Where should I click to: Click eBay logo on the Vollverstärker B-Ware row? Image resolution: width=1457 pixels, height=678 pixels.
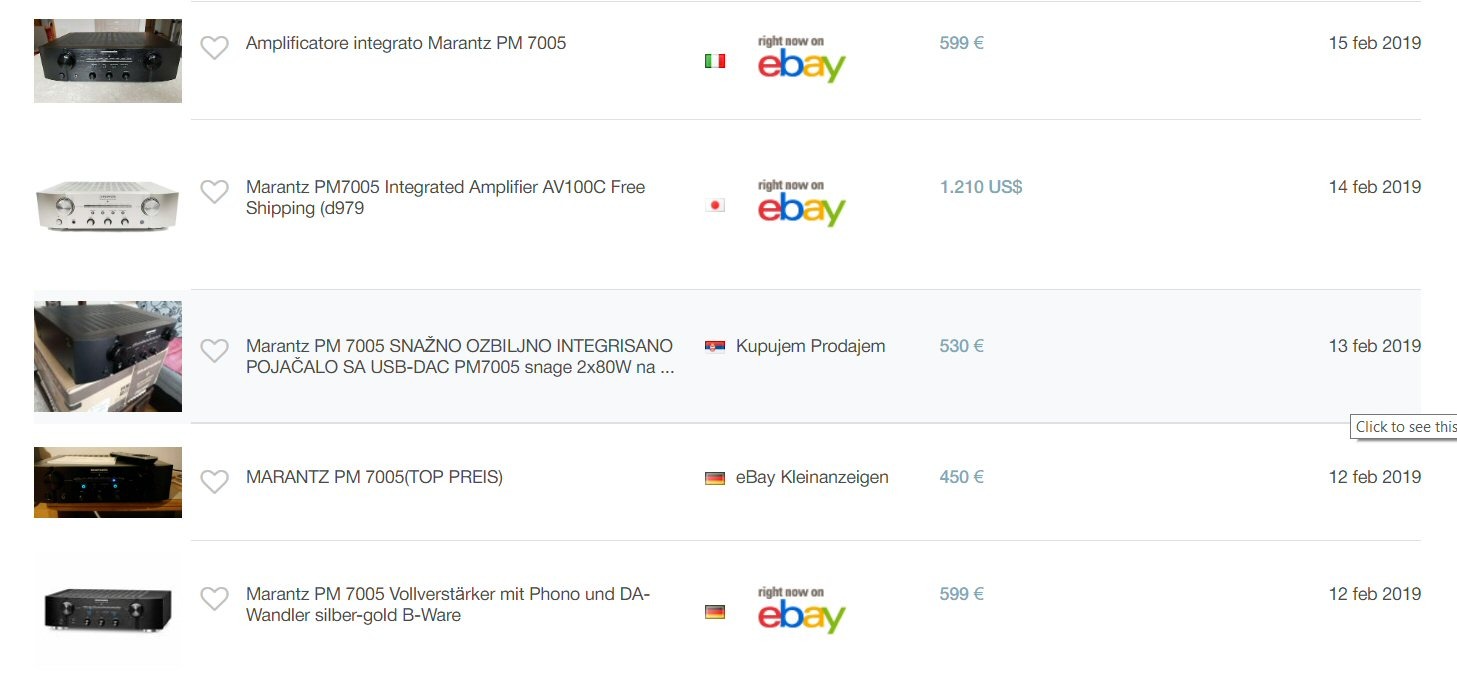801,611
